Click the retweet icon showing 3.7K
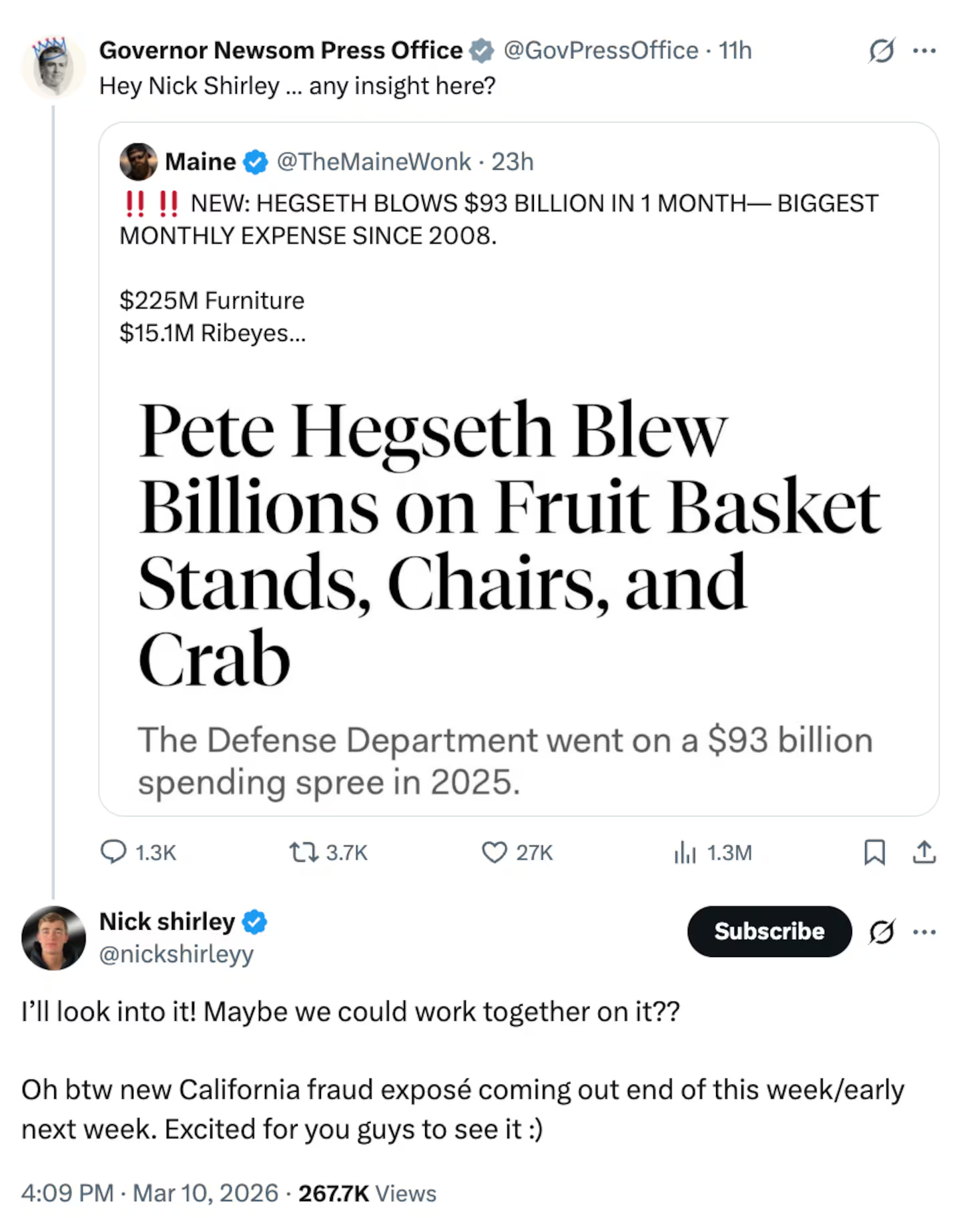 tap(304, 852)
